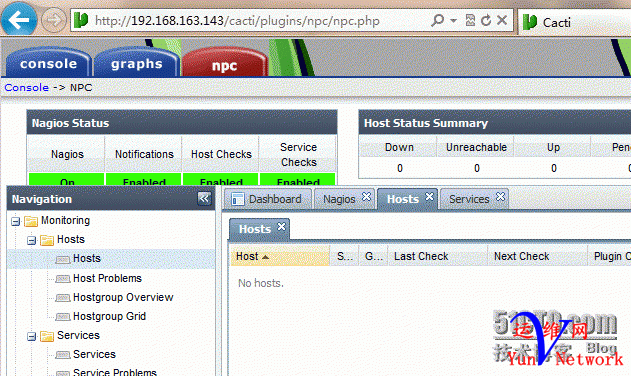Click the G... column header
The image size is (631, 376).
pyautogui.click(x=373, y=256)
